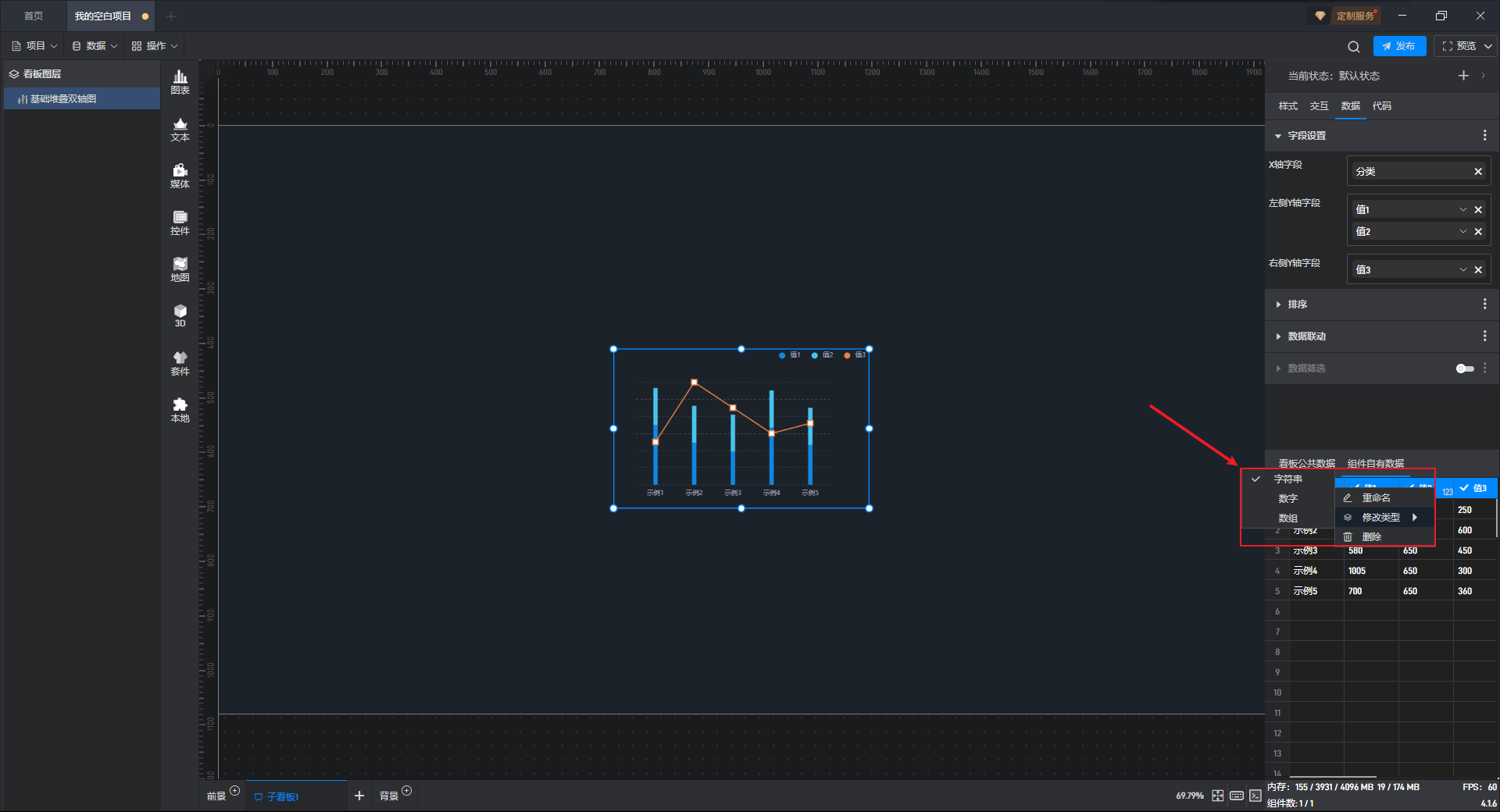Open the 项目 dropdown menu
The height and width of the screenshot is (812, 1500).
34,46
